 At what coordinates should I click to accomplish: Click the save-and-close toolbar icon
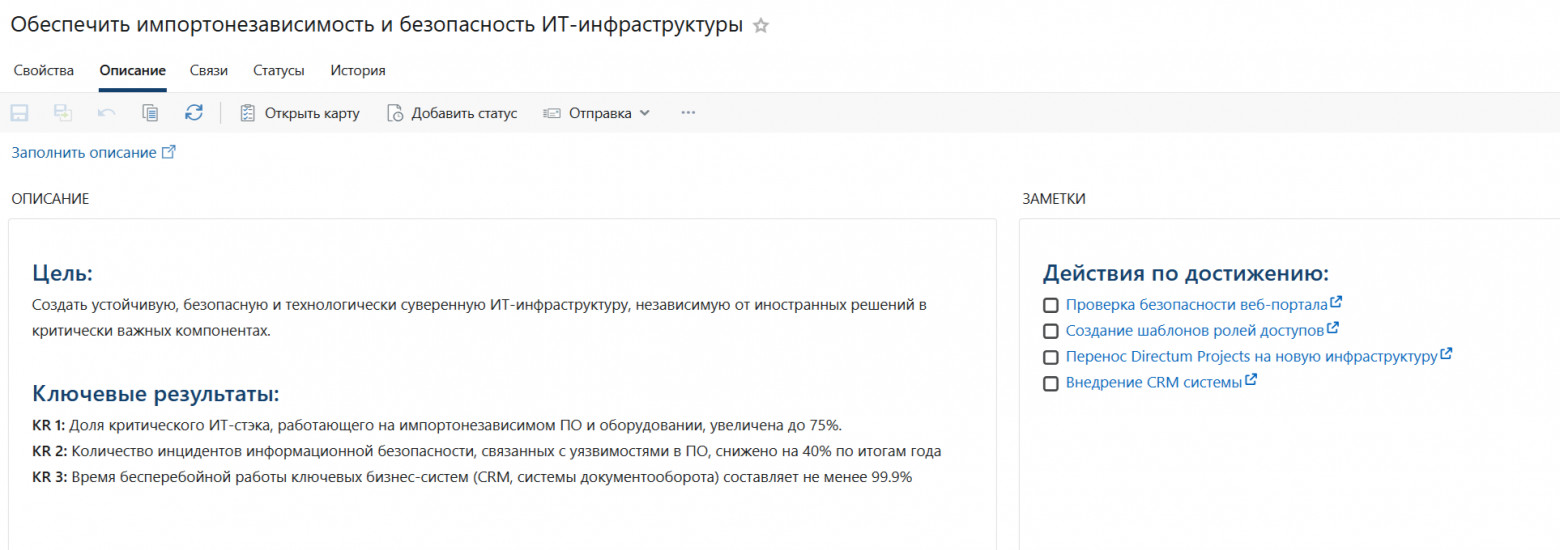pyautogui.click(x=63, y=113)
